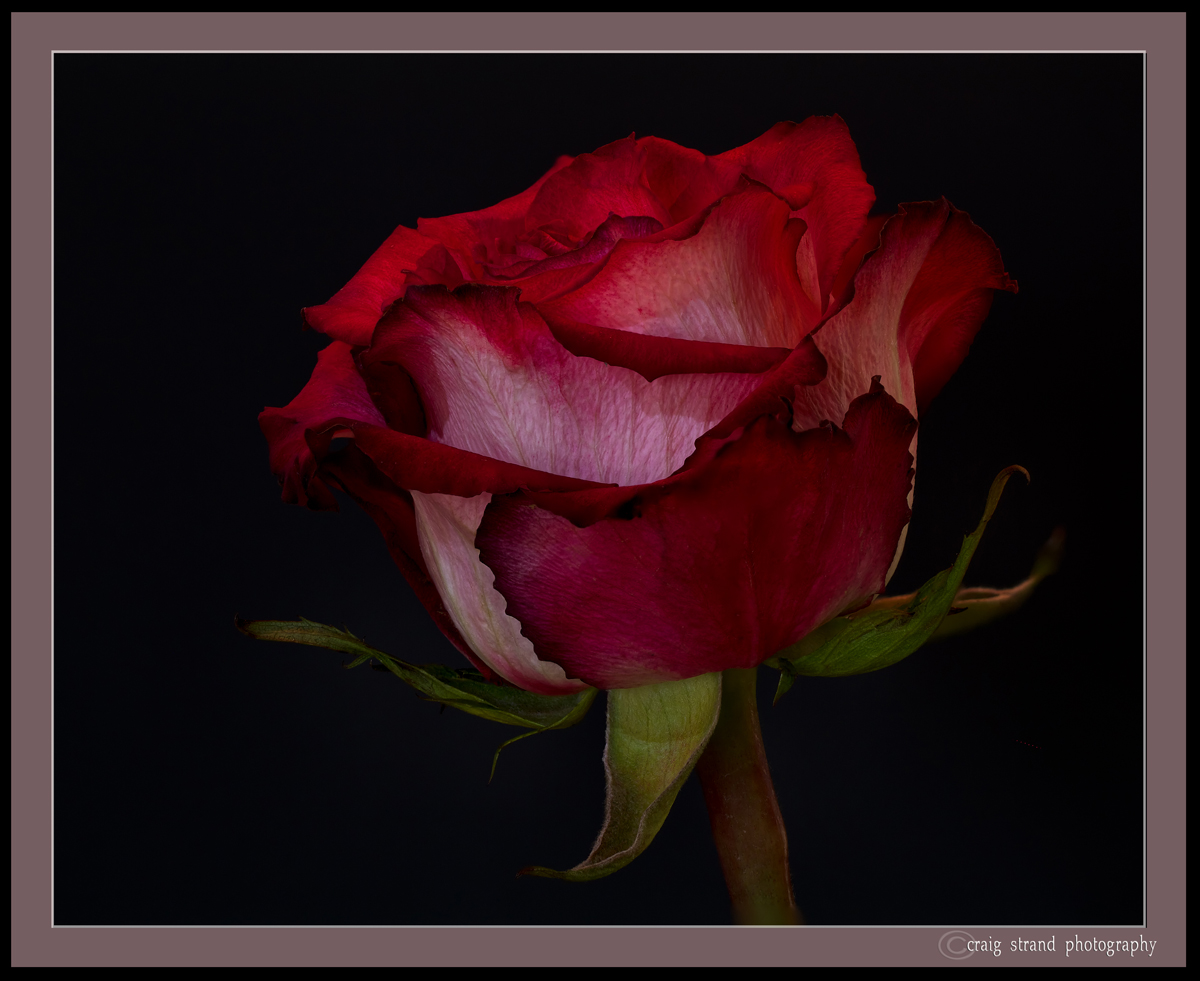The height and width of the screenshot is (981, 1200).
Task: Click the large pale pink veined petal
Action: (x=560, y=400)
